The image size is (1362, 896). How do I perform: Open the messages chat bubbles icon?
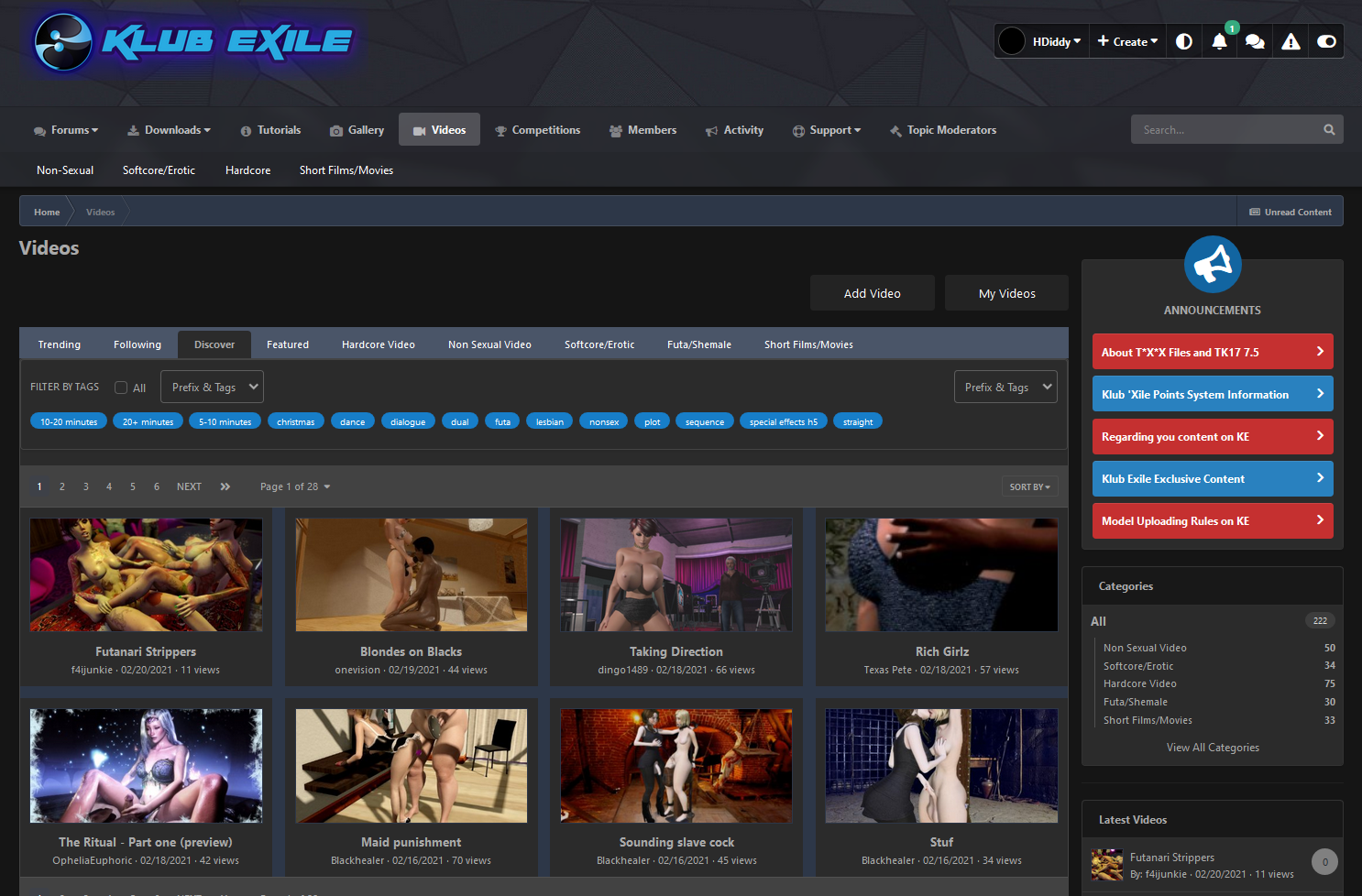1255,41
